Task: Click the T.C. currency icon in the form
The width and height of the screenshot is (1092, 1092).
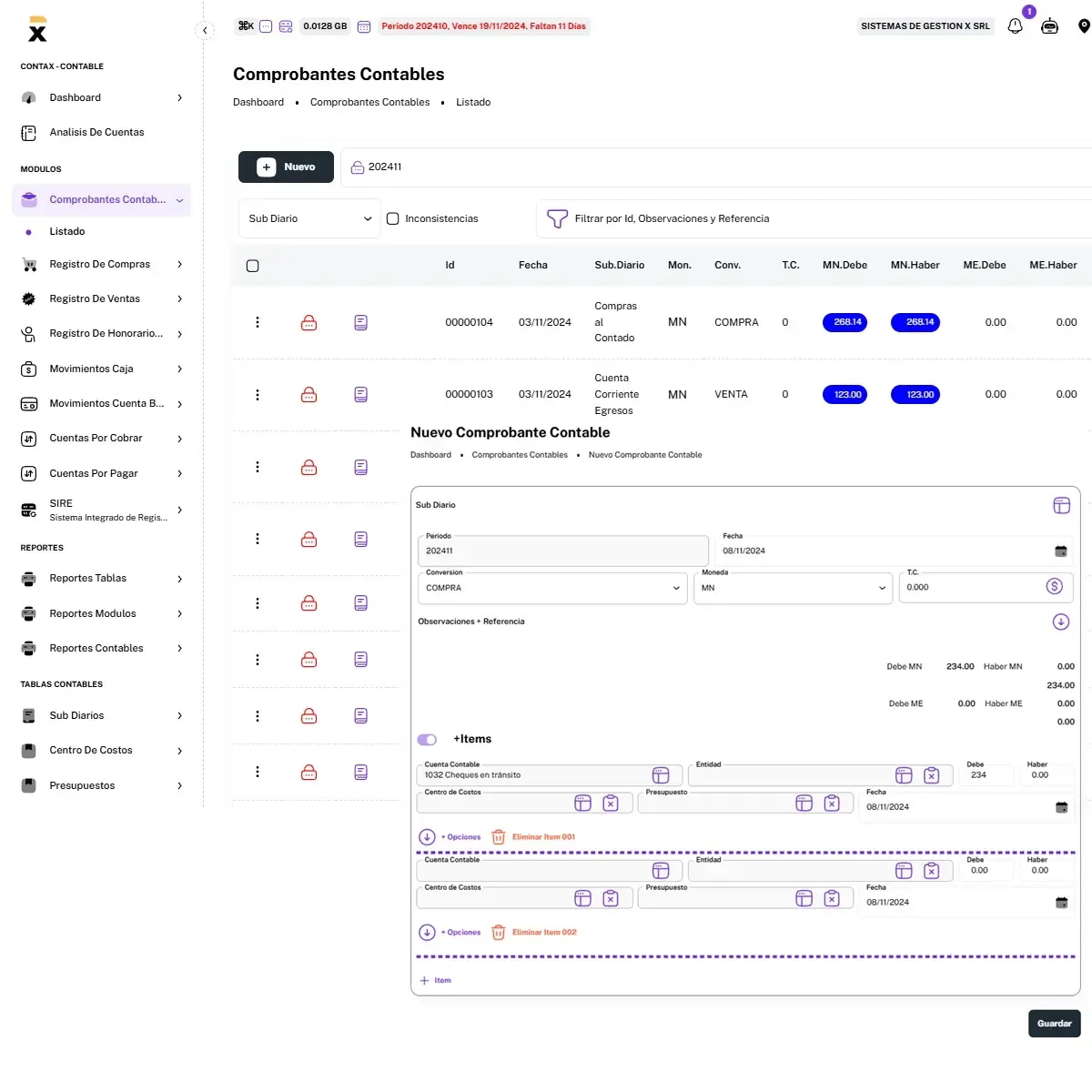Action: [1055, 586]
